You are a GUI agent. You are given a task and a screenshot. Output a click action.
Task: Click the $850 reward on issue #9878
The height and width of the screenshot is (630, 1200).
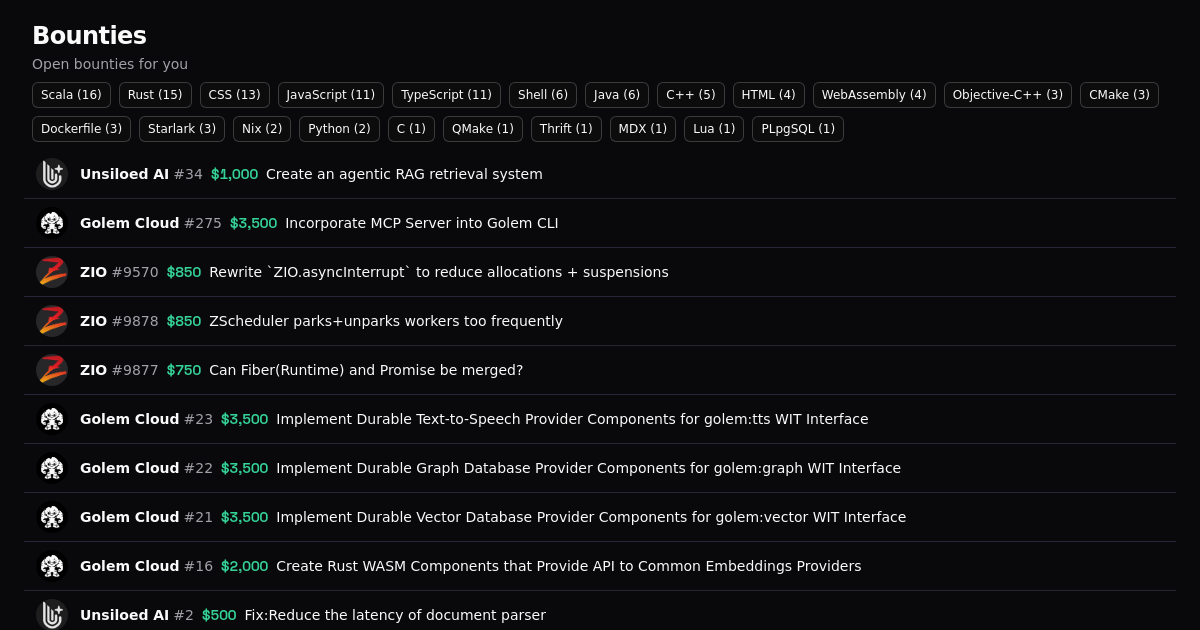[x=184, y=321]
